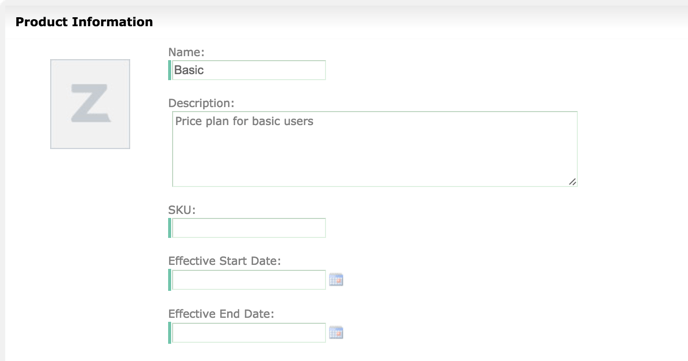
Task: Open the Effective End Date calendar picker
Action: click(x=336, y=333)
